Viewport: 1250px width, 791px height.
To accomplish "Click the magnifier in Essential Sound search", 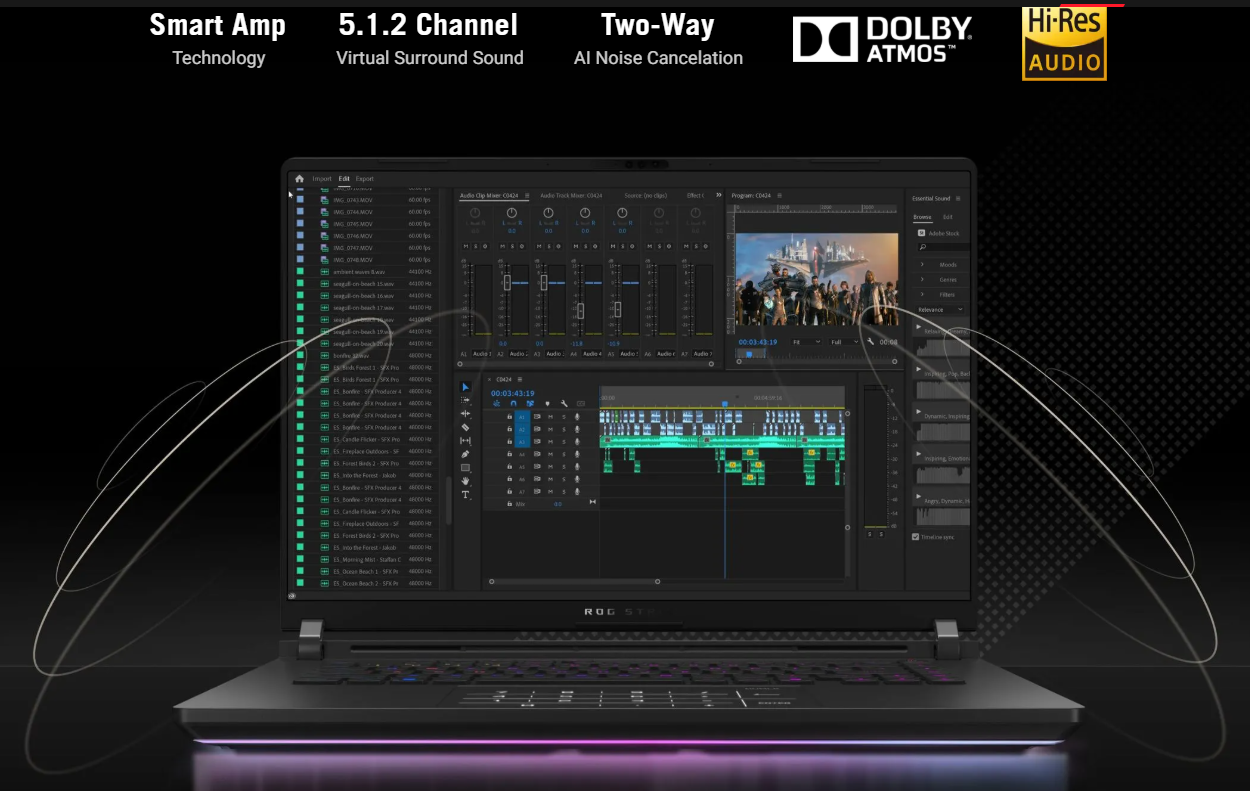I will click(x=923, y=247).
